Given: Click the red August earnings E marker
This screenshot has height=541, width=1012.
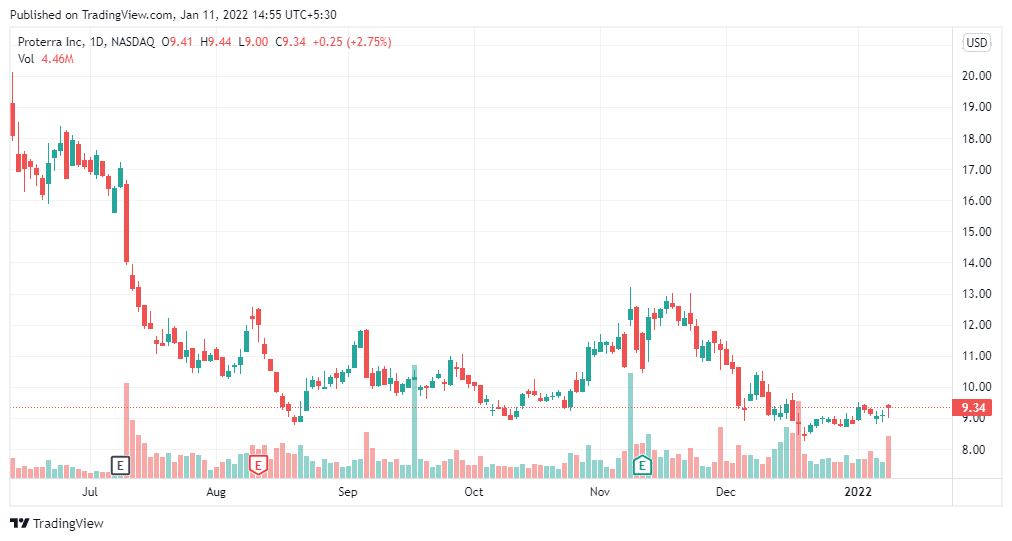Looking at the screenshot, I should coord(258,465).
